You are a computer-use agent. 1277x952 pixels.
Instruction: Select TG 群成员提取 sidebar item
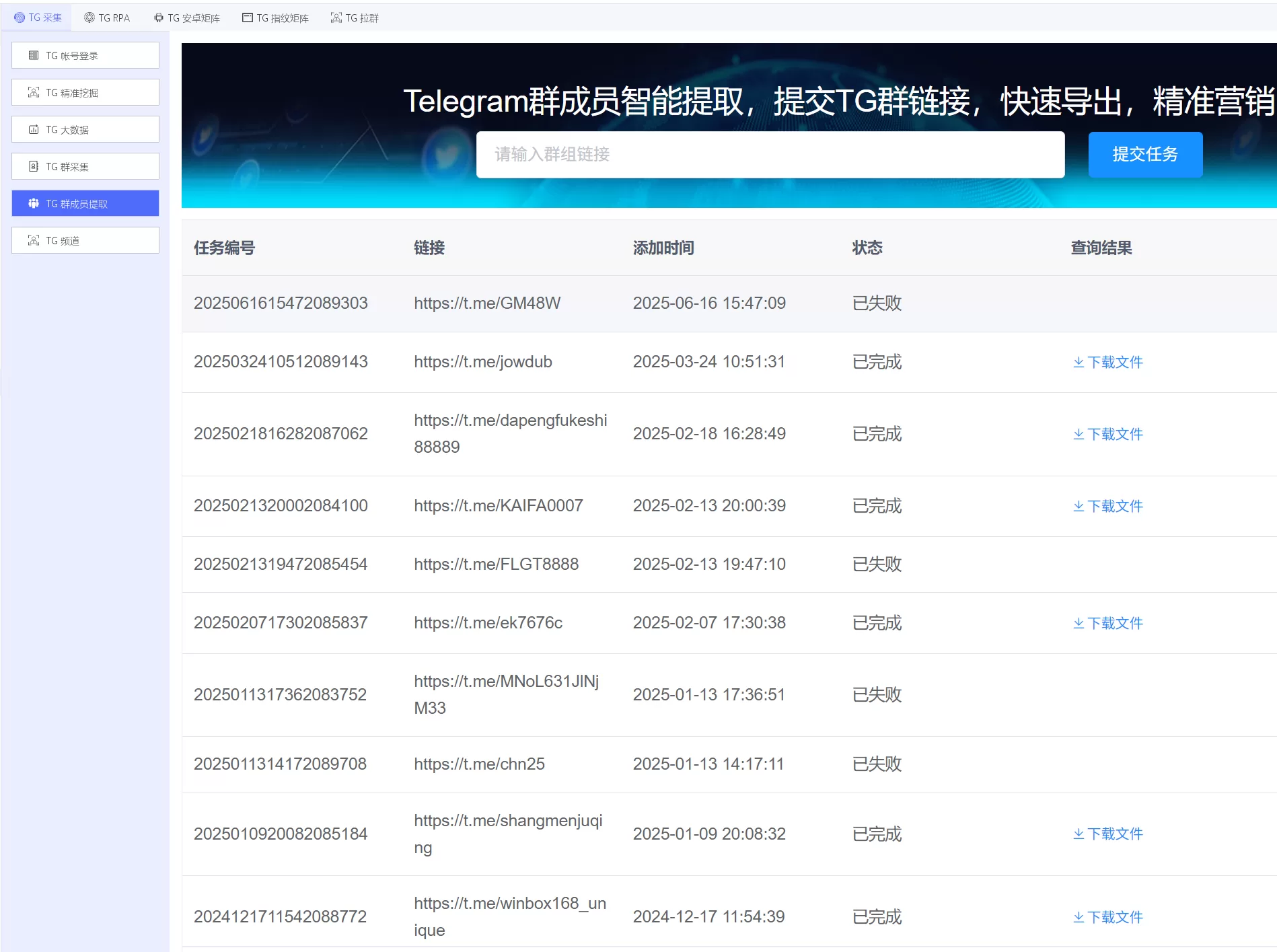pos(85,203)
